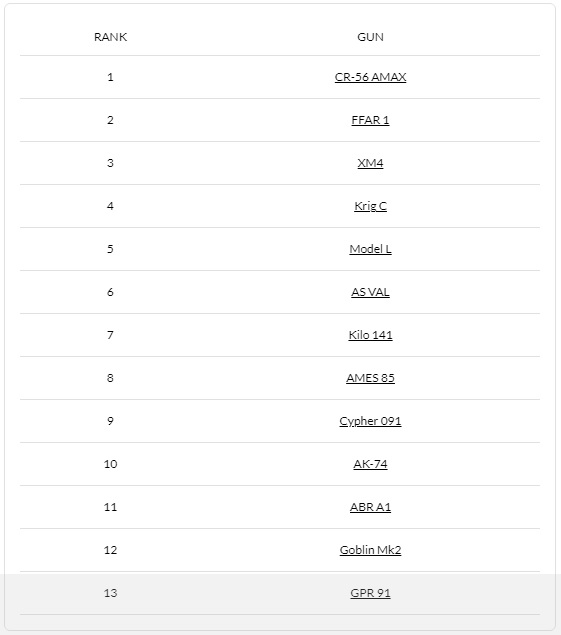561x635 pixels.
Task: Select the AS VAL link
Action: [370, 292]
